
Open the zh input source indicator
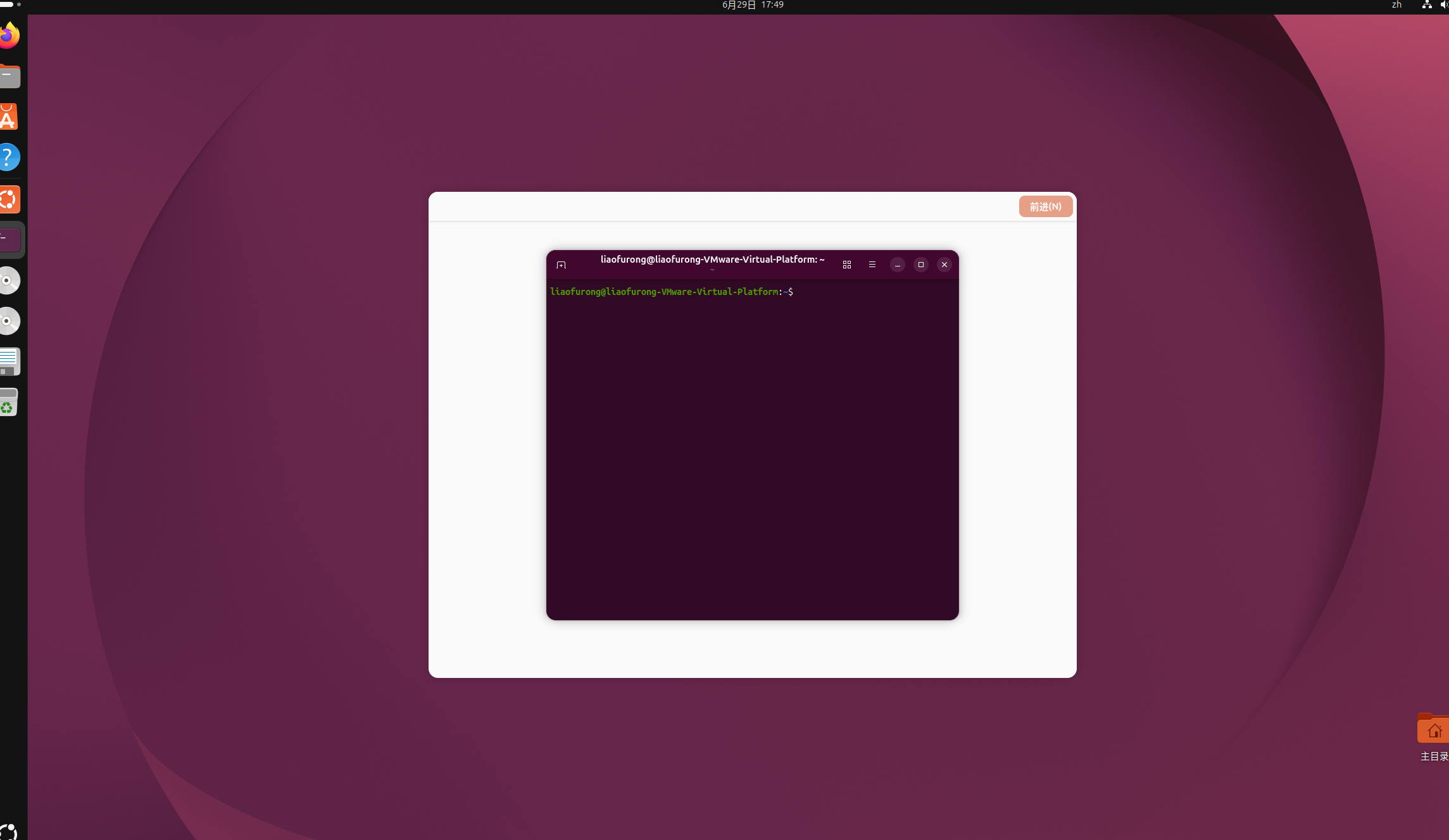click(1396, 5)
